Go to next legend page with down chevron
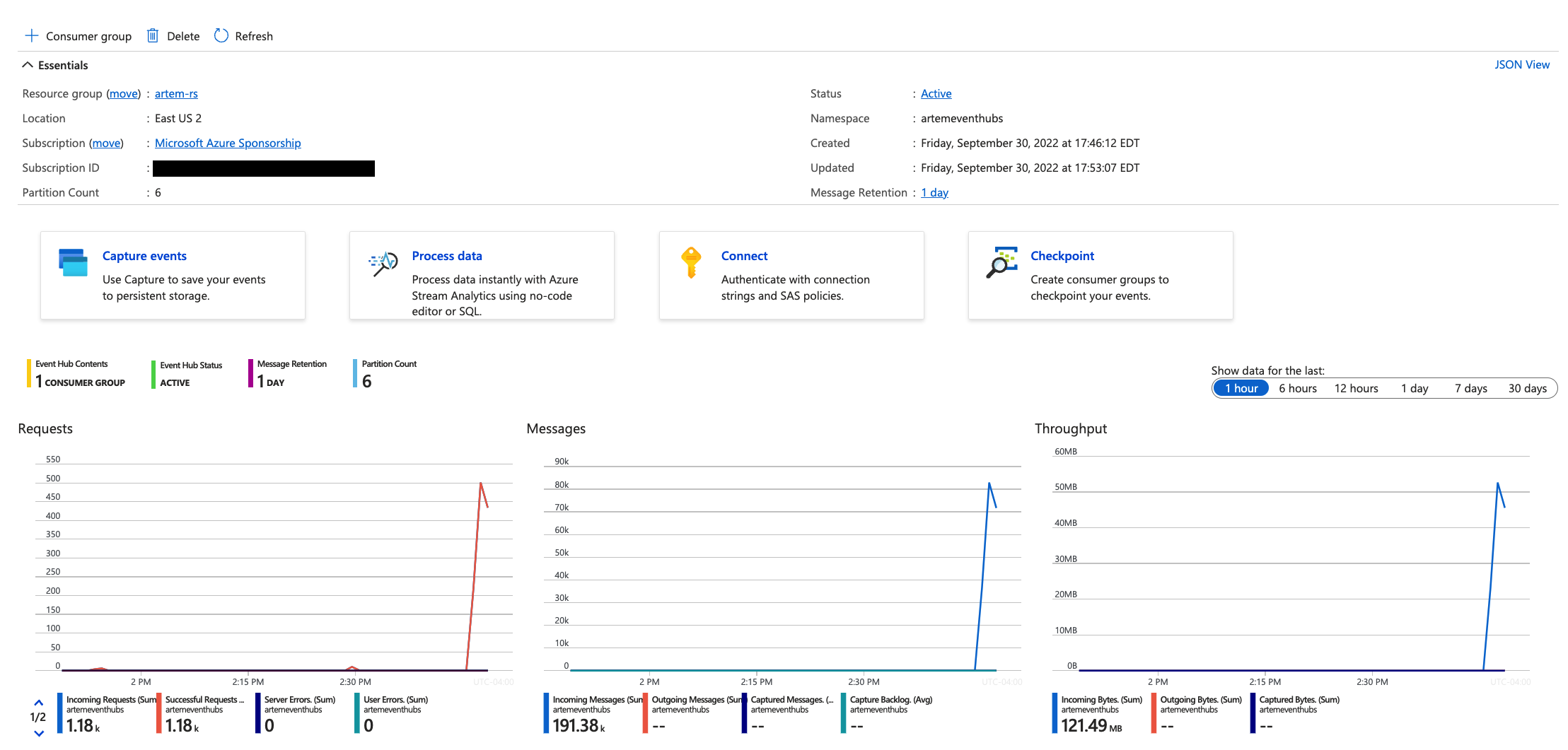This screenshot has height=750, width=1568. point(39,734)
